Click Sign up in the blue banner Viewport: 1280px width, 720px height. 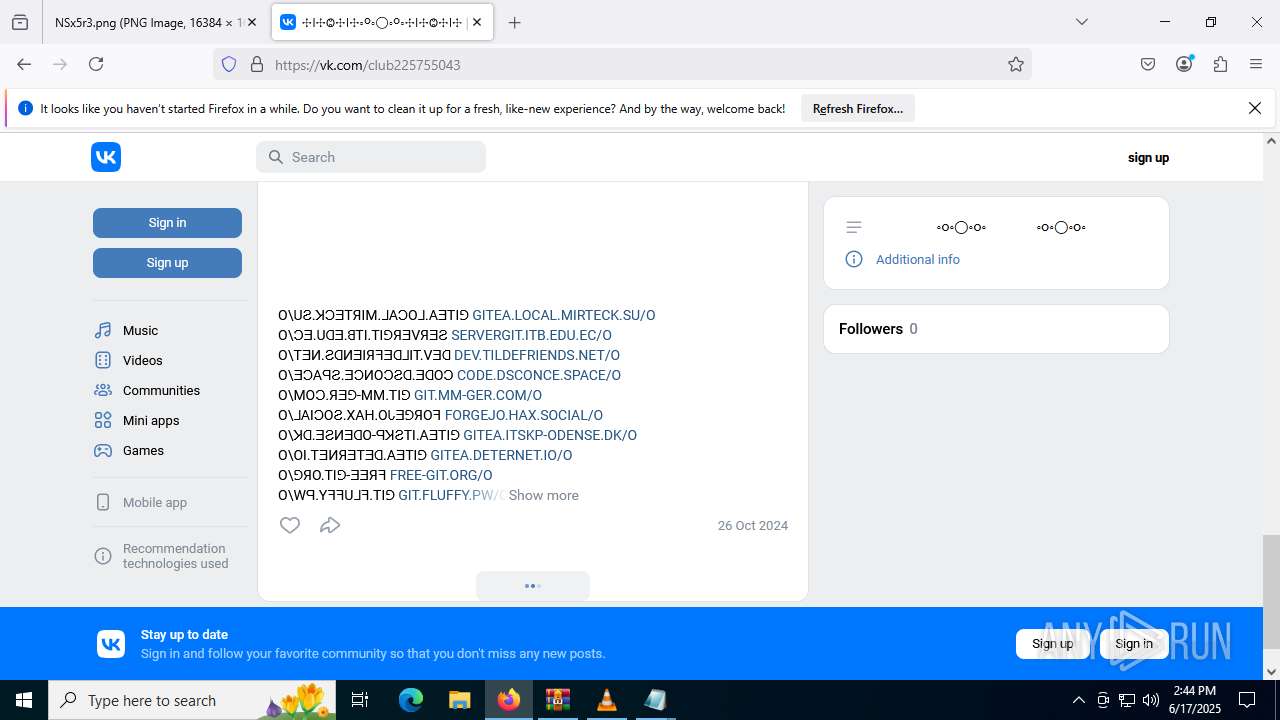pos(1052,644)
